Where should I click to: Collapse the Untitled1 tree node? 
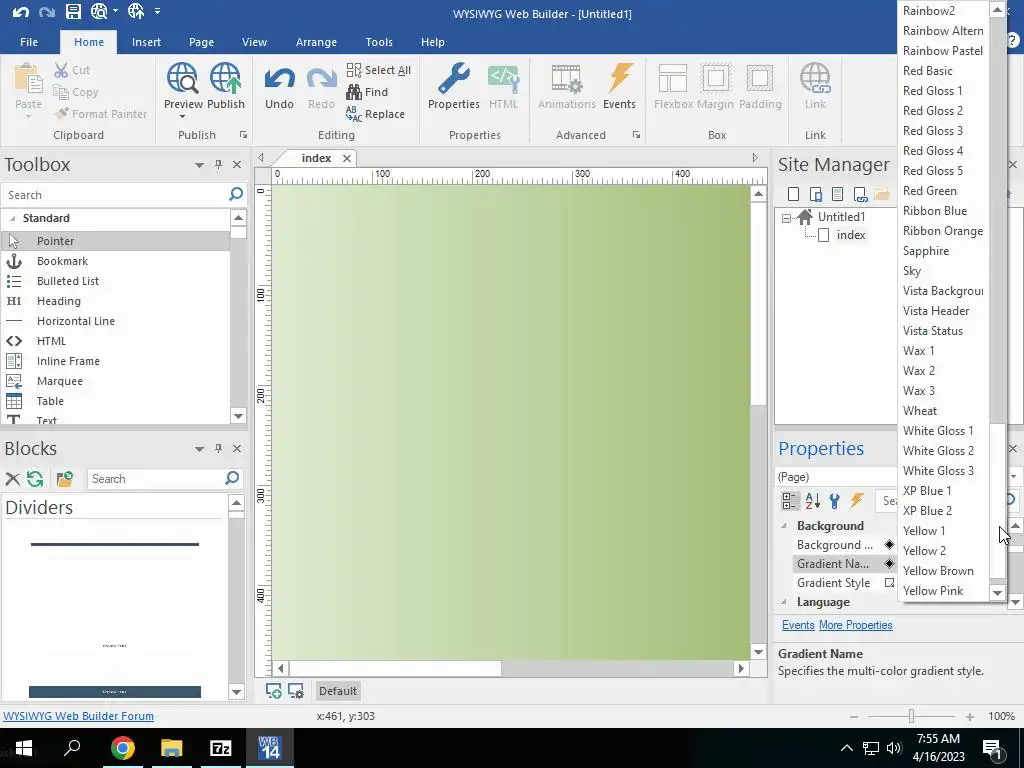[786, 217]
